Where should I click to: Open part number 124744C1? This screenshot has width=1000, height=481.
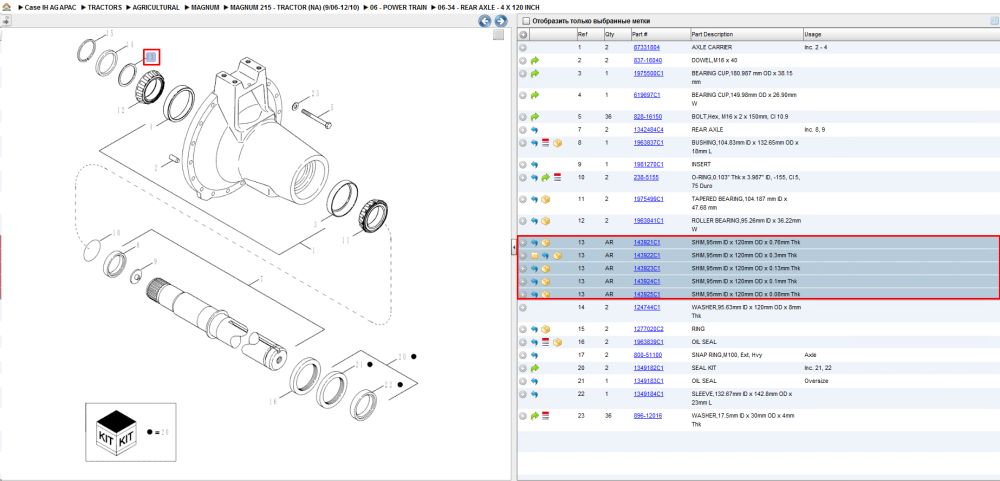click(646, 307)
